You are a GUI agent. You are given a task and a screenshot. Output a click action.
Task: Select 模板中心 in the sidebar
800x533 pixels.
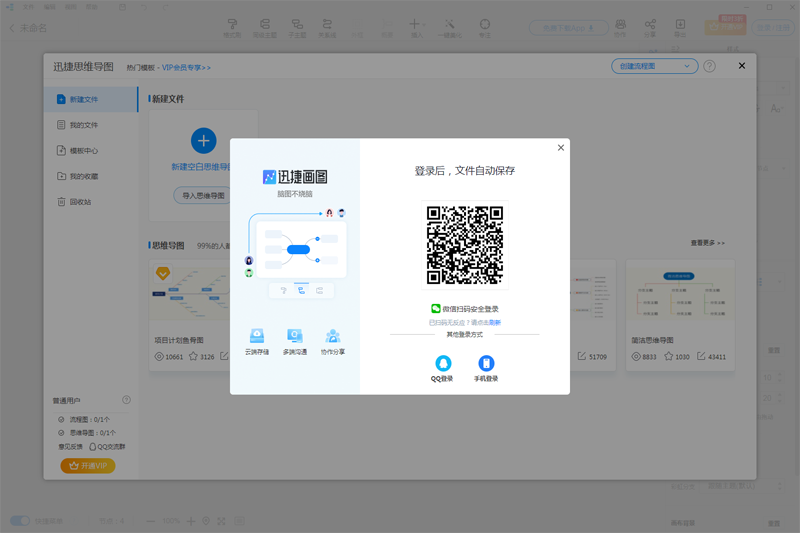84,151
